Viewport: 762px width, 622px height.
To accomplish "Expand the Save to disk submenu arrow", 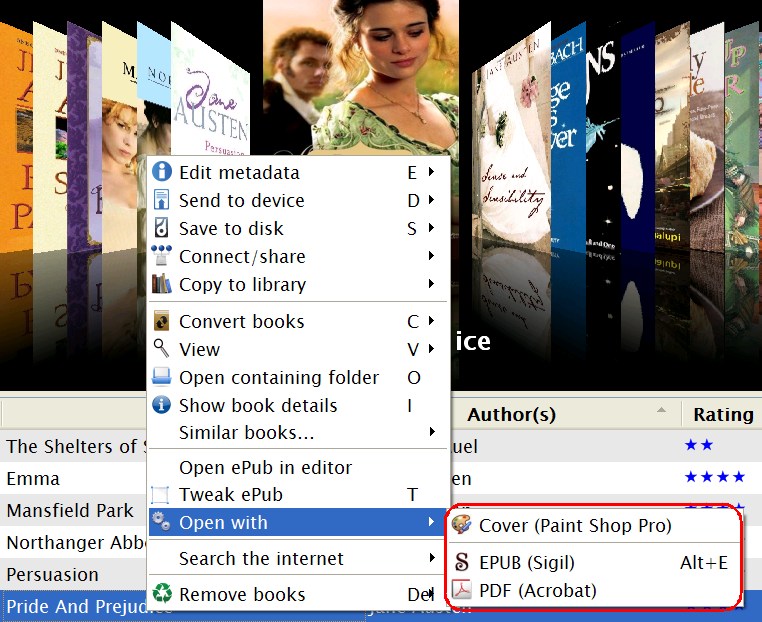I will tap(431, 227).
